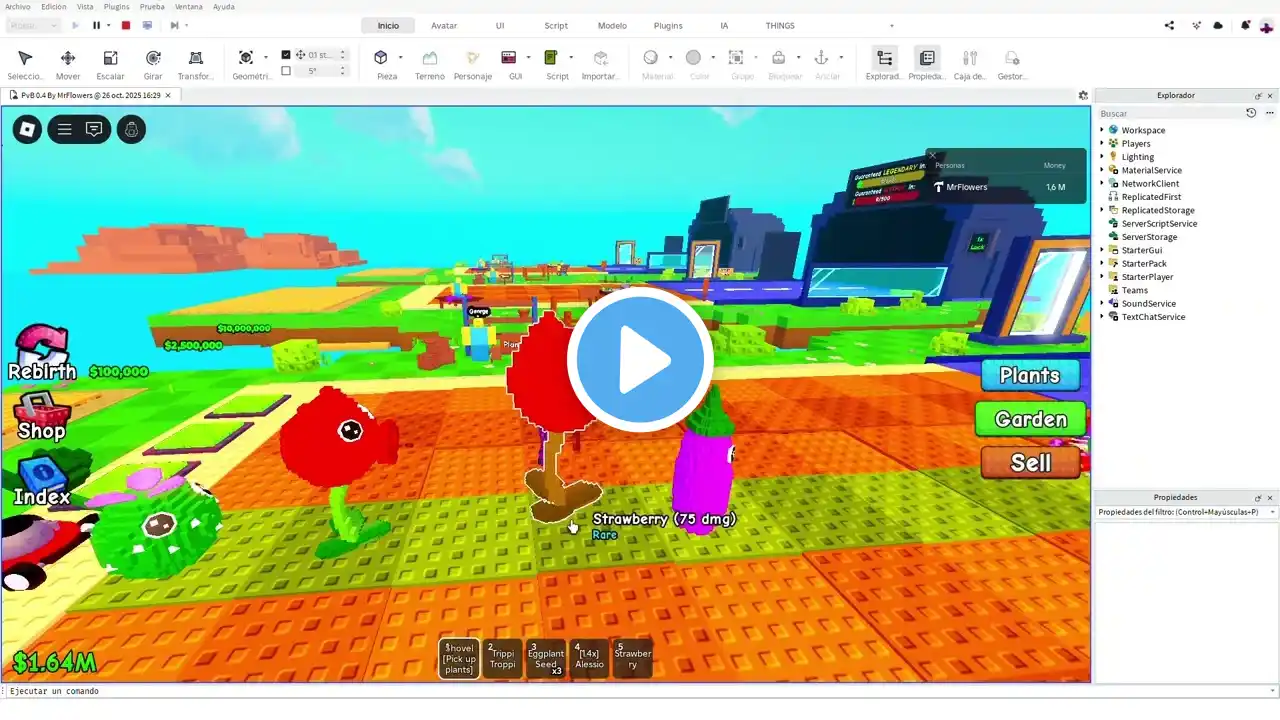
Task: Select the Eggplant Seed hotbar slot
Action: pyautogui.click(x=546, y=659)
